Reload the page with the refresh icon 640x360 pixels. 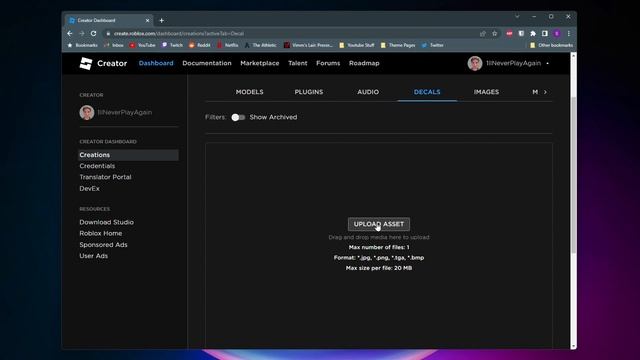coord(93,33)
